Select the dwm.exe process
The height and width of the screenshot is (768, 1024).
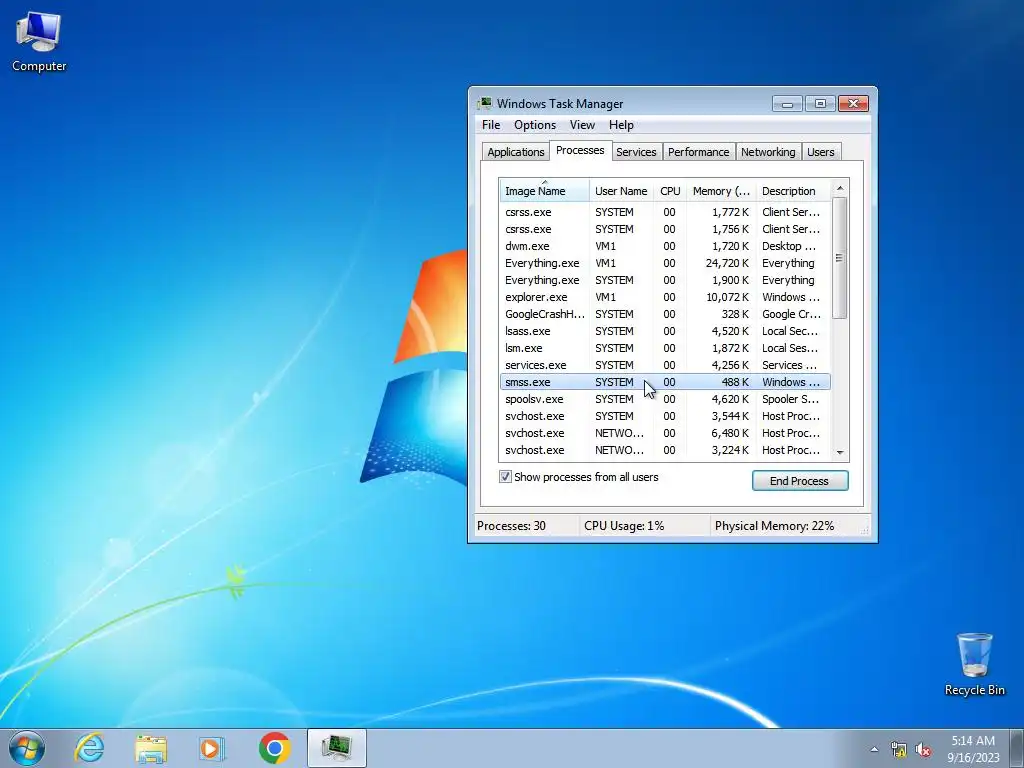(665, 246)
